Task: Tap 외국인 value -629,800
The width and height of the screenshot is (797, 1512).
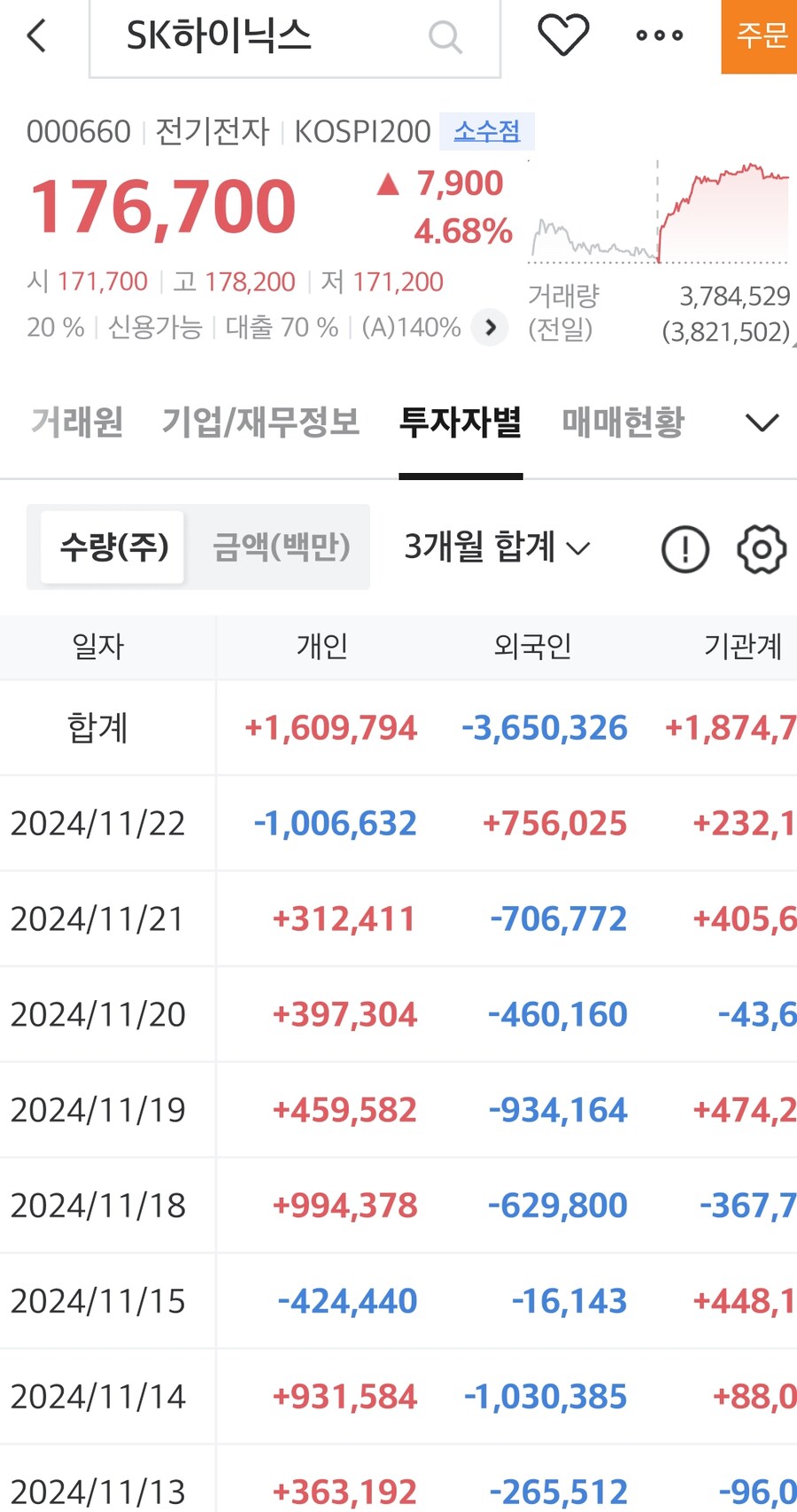Action: tap(558, 1206)
